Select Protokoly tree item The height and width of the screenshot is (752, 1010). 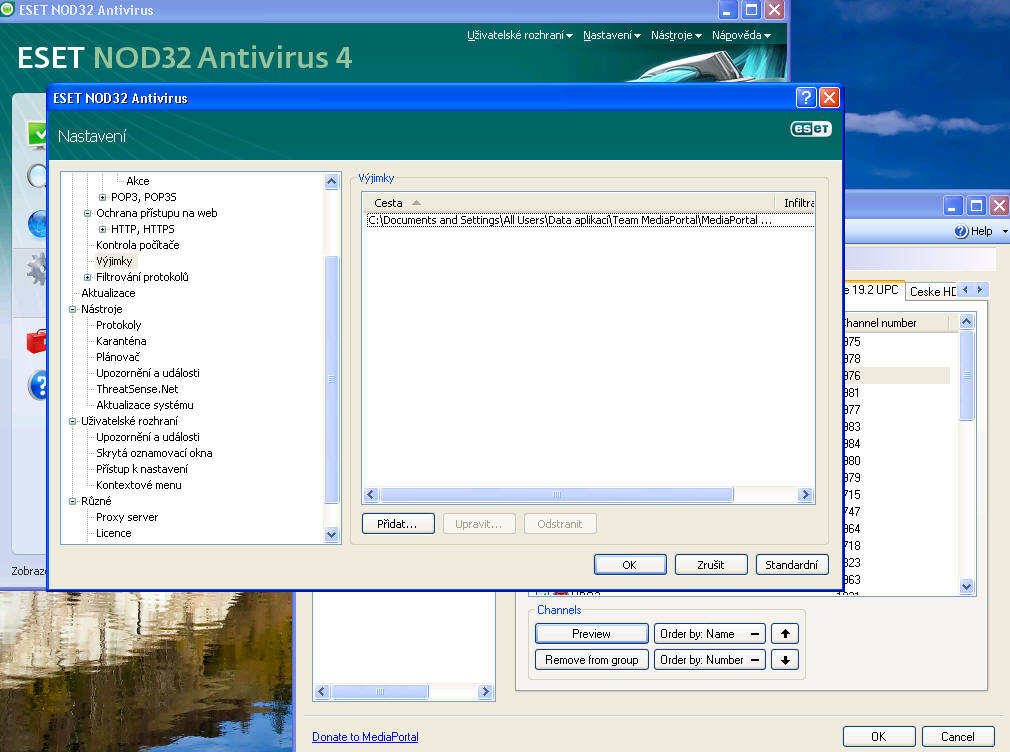119,325
